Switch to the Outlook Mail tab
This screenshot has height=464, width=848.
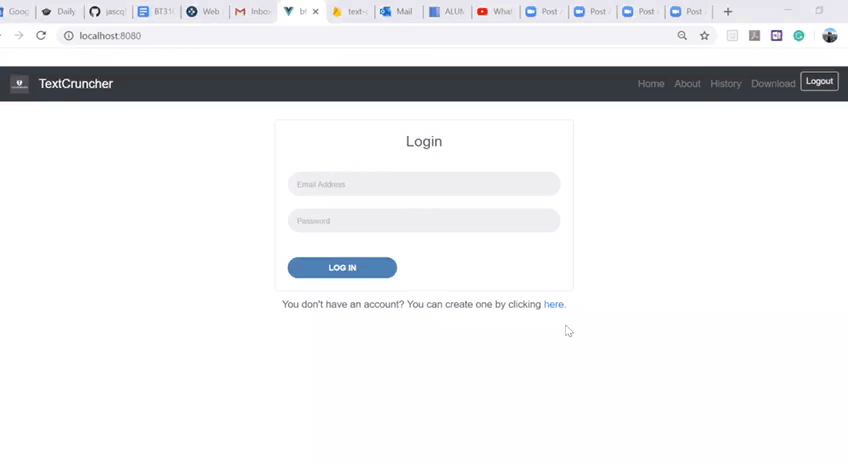398,11
